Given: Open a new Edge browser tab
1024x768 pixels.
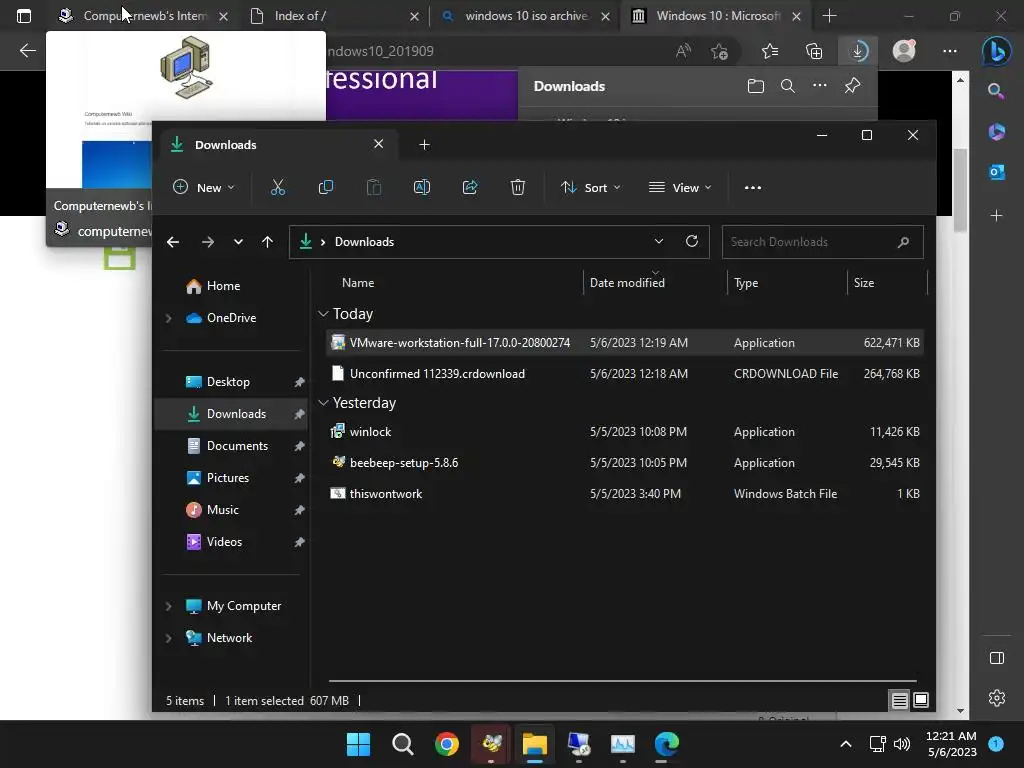Looking at the screenshot, I should tap(829, 16).
